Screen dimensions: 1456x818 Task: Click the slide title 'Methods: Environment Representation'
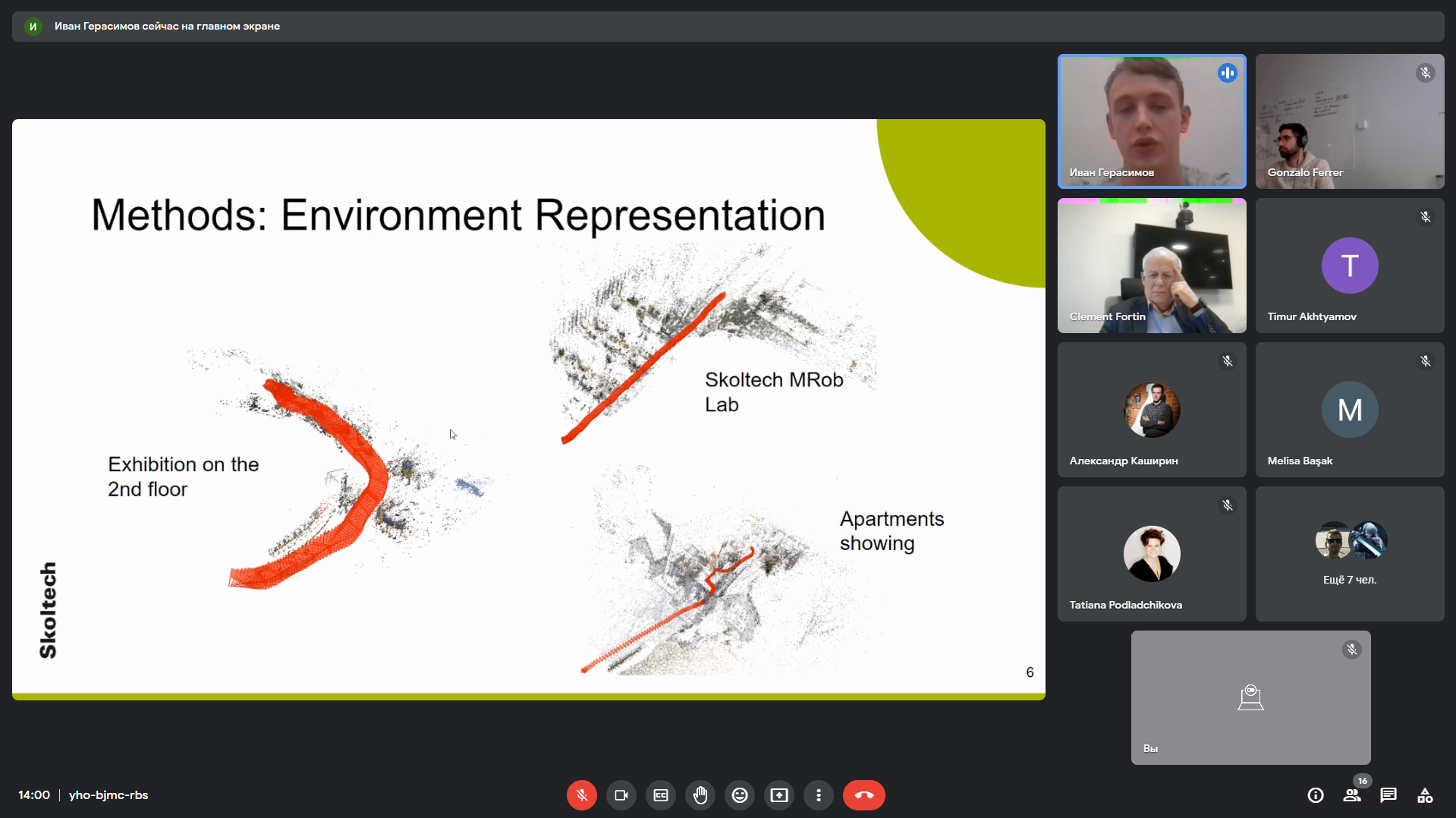(458, 216)
